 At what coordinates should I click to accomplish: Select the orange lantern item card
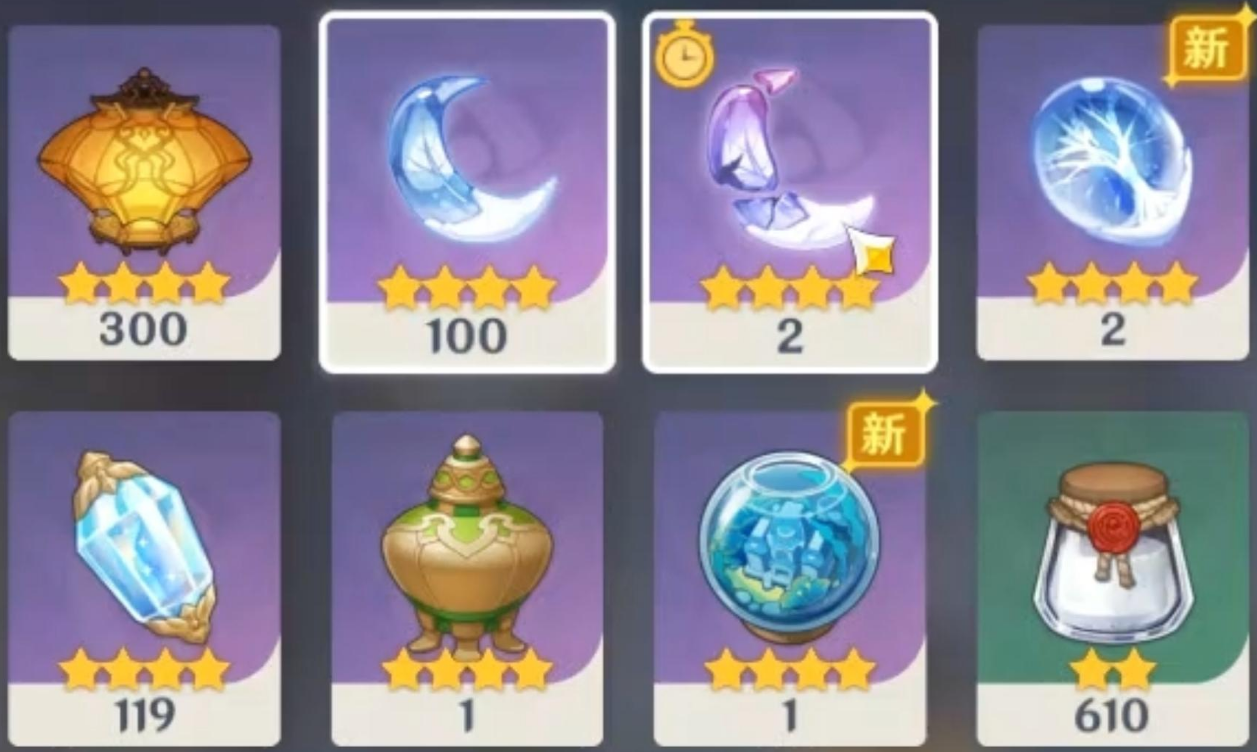pos(144,192)
